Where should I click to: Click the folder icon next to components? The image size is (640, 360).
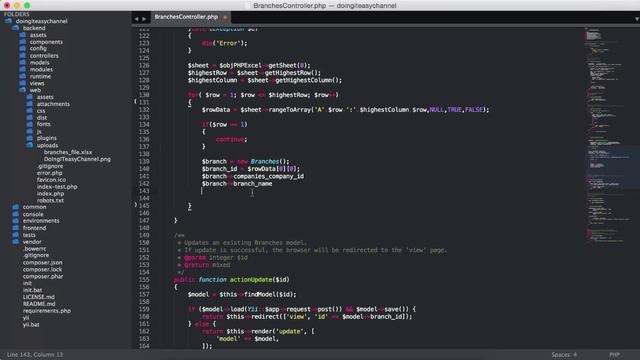[x=22, y=42]
